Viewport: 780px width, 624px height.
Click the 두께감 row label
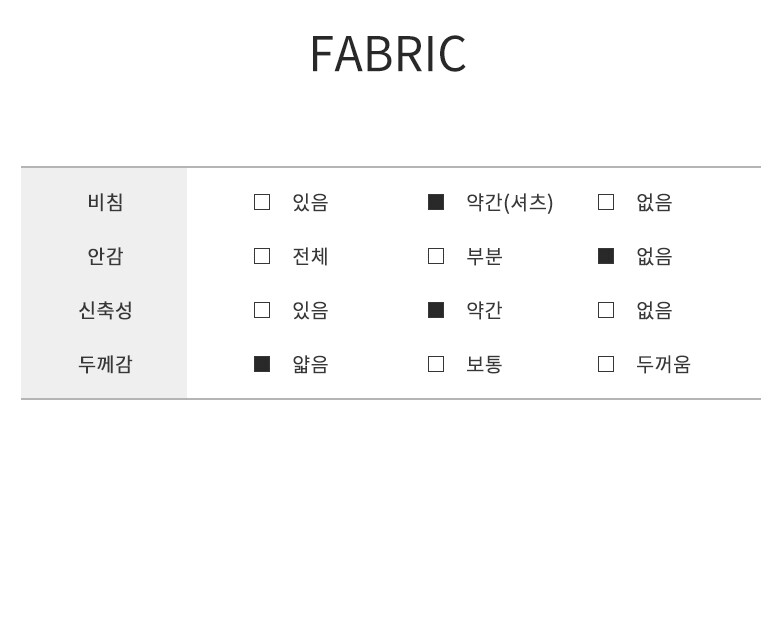click(x=105, y=364)
